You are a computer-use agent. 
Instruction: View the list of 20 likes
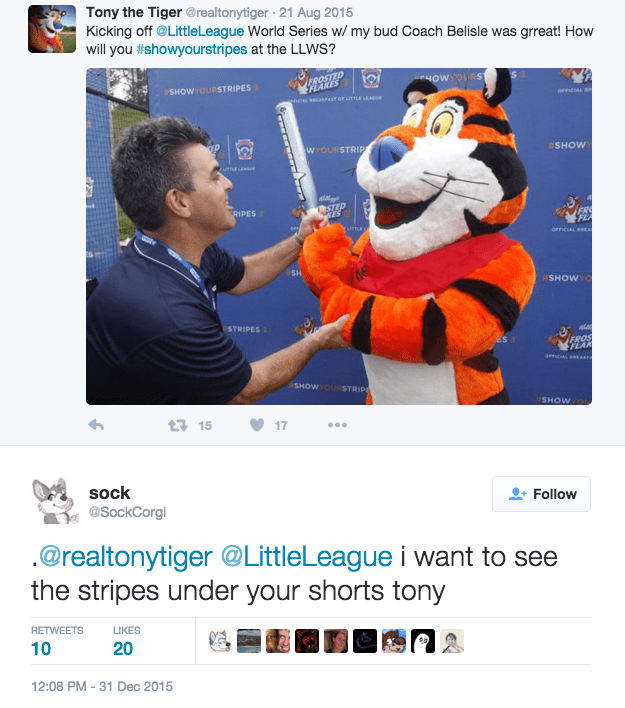pyautogui.click(x=126, y=641)
